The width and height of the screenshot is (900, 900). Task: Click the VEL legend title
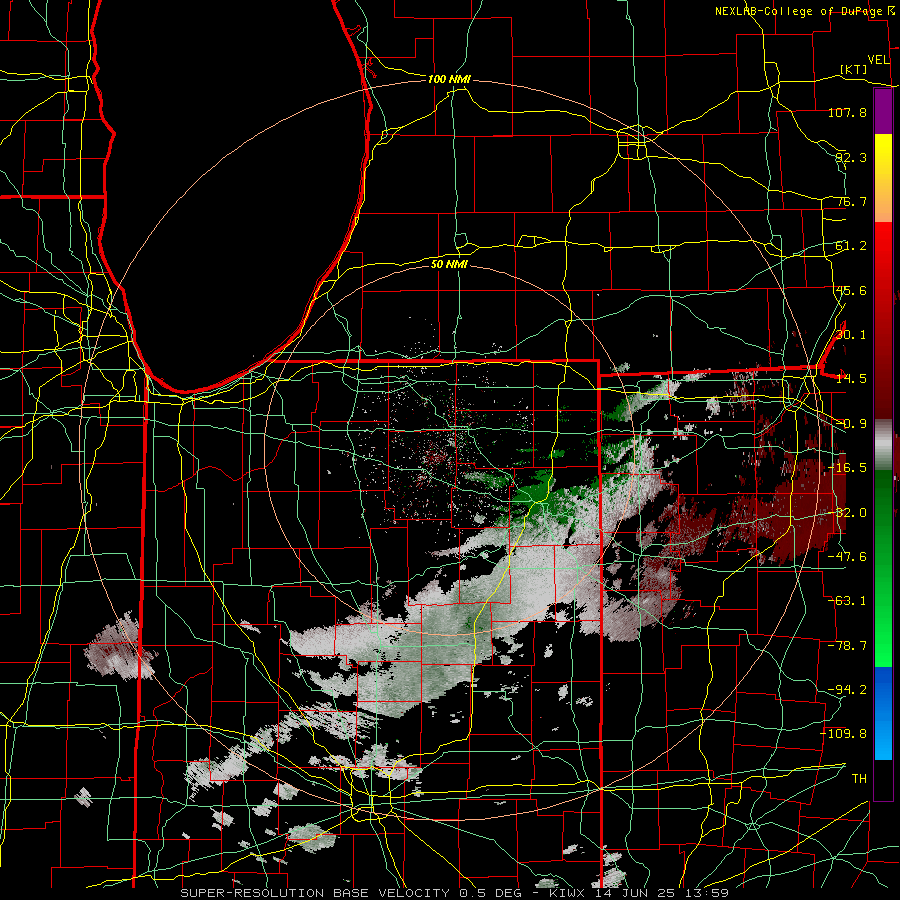pos(878,60)
